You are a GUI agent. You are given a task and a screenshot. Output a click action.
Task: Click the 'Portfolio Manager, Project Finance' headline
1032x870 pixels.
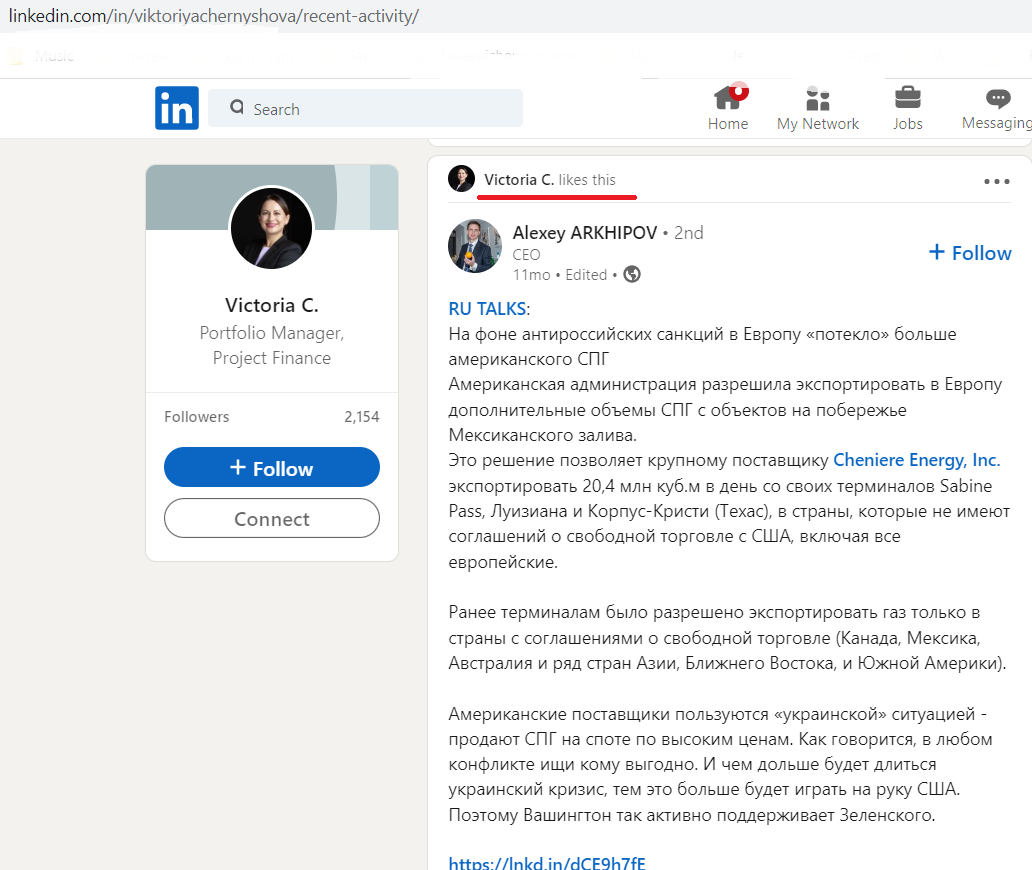click(272, 345)
